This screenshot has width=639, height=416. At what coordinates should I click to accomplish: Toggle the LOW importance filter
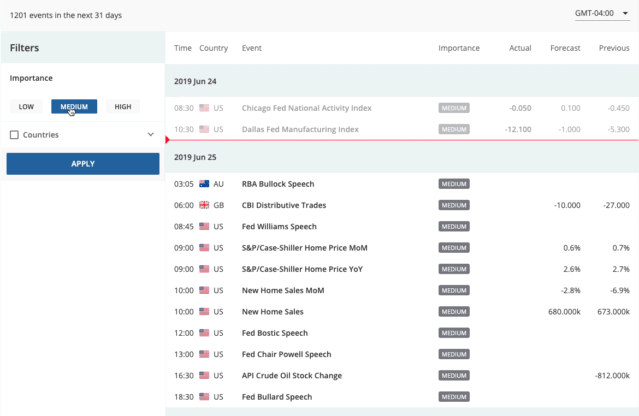coord(26,107)
